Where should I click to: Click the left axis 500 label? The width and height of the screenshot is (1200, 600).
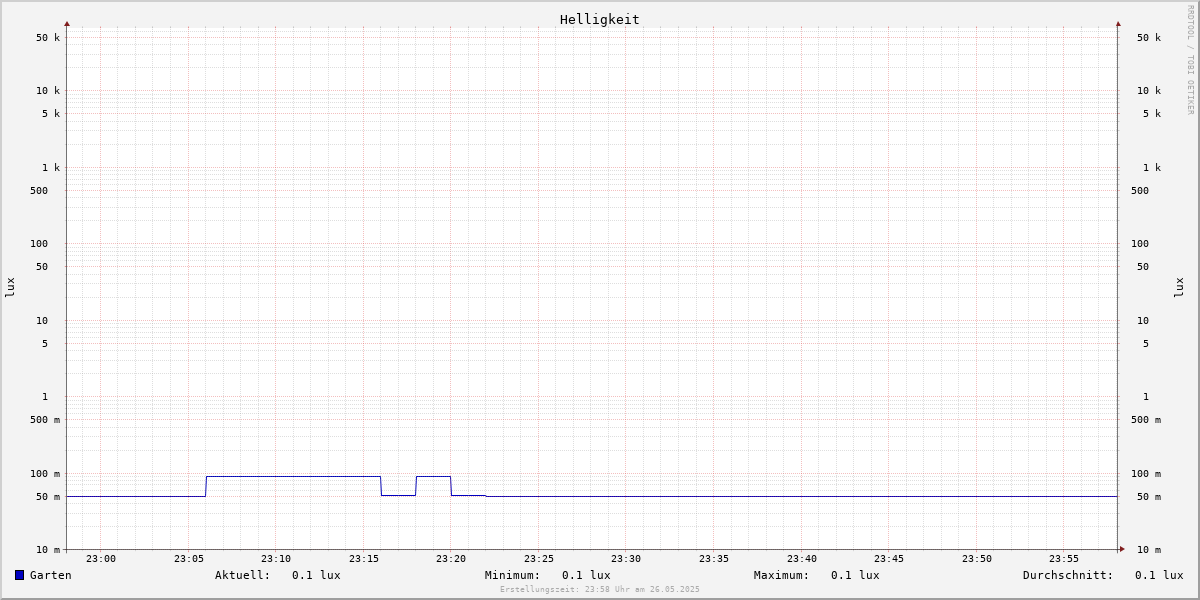pos(39,191)
